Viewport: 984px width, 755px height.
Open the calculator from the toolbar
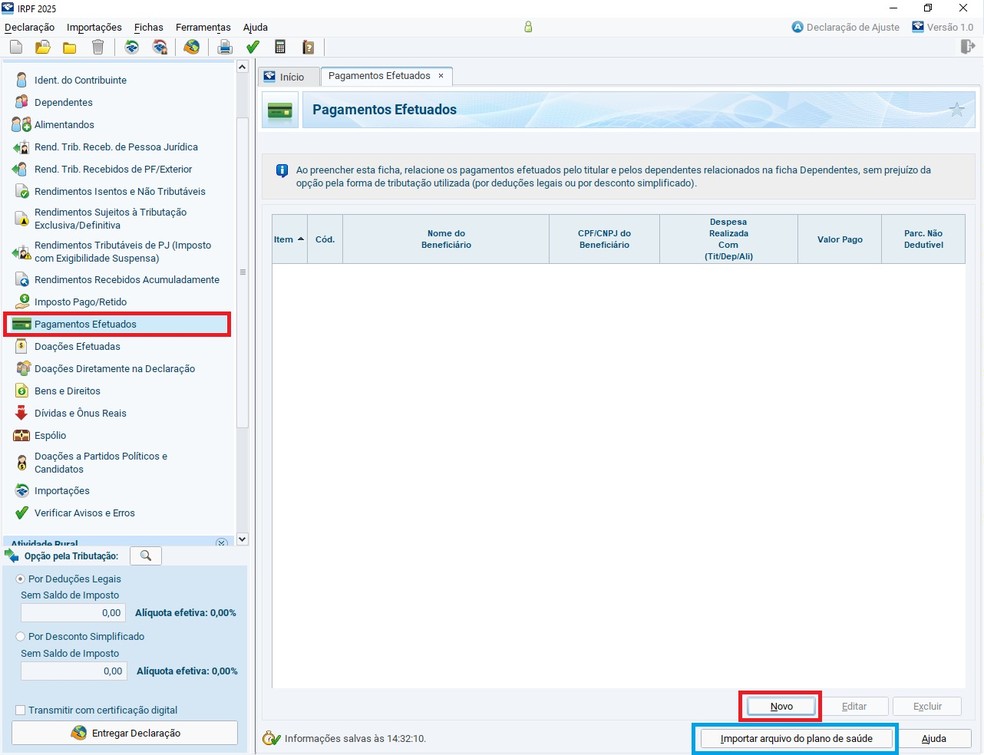[280, 47]
